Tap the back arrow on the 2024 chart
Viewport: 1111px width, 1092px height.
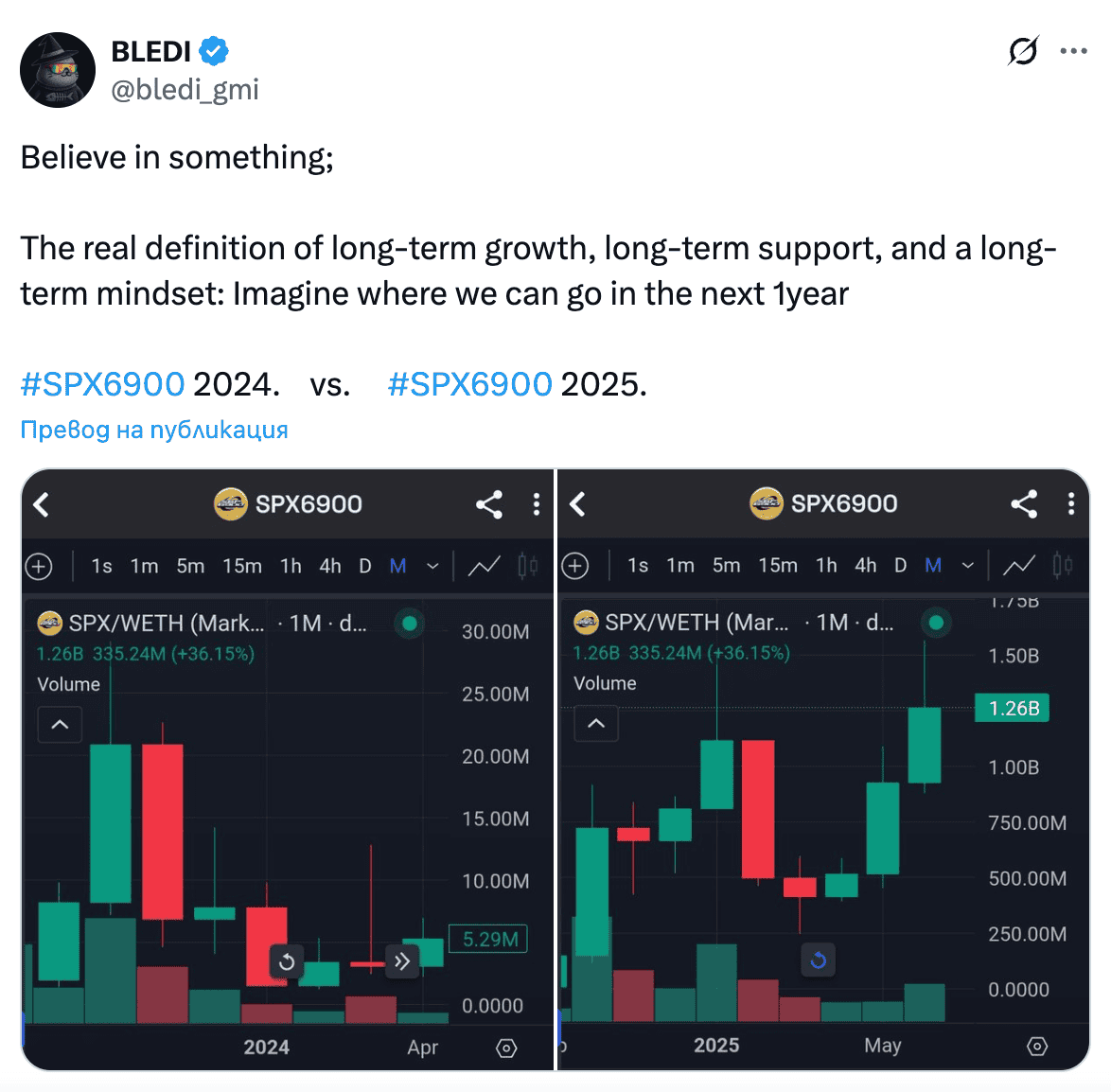tap(41, 504)
